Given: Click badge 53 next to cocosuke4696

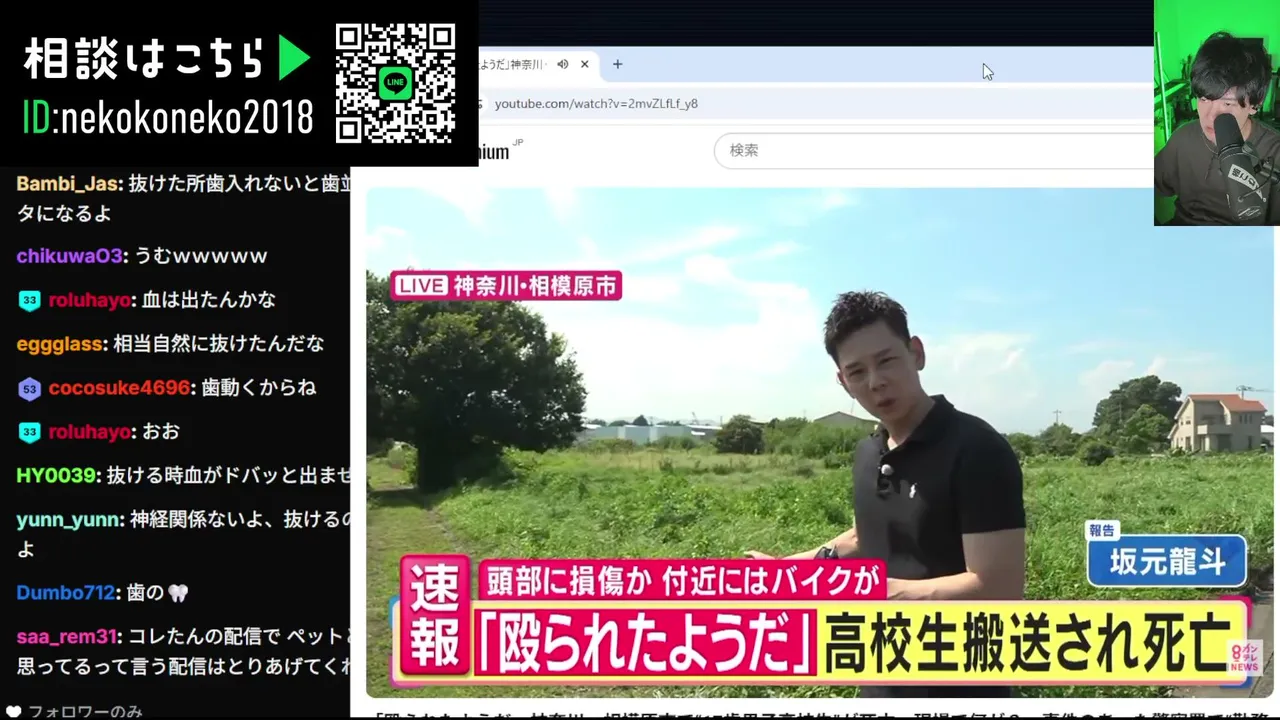Looking at the screenshot, I should 29,388.
